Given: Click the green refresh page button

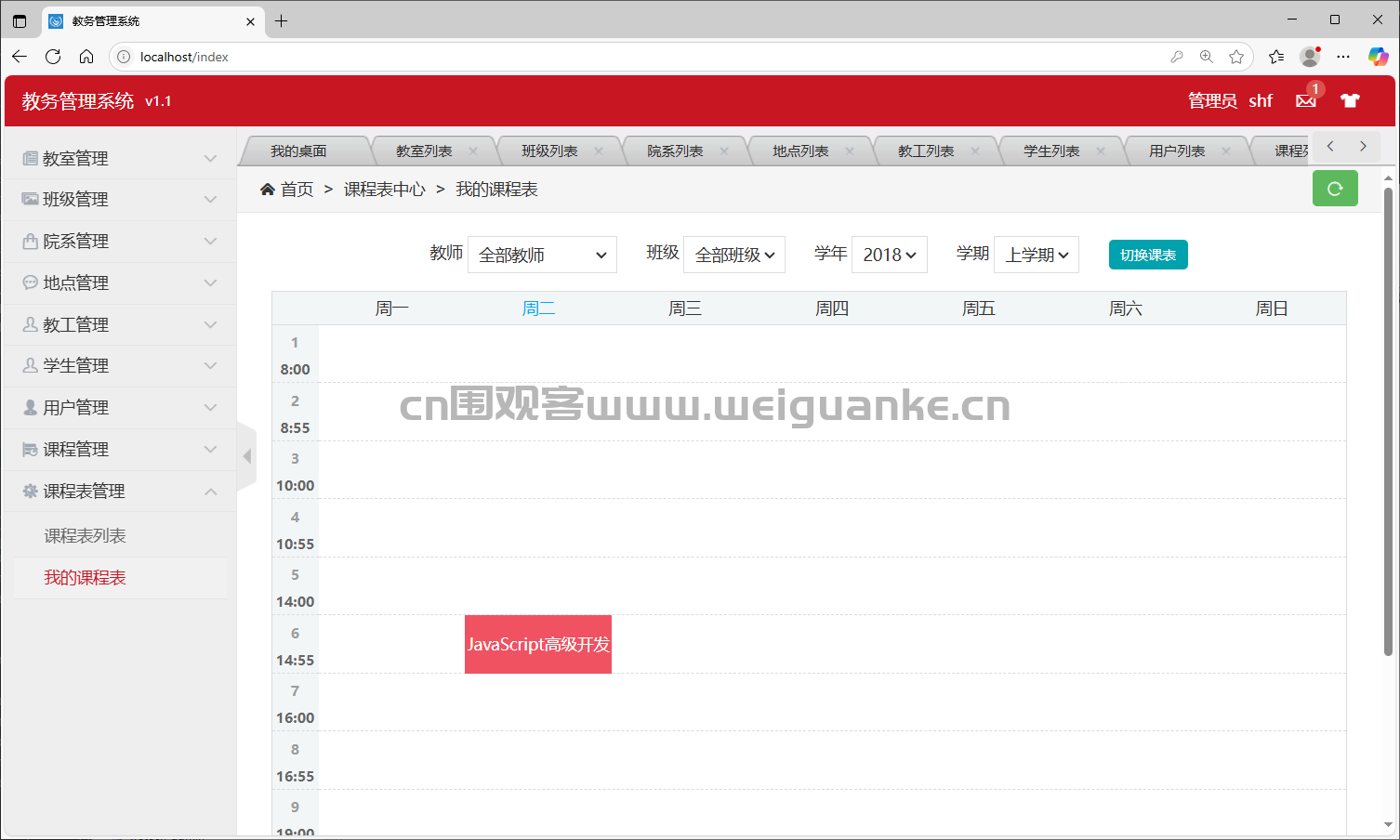Looking at the screenshot, I should 1335,189.
